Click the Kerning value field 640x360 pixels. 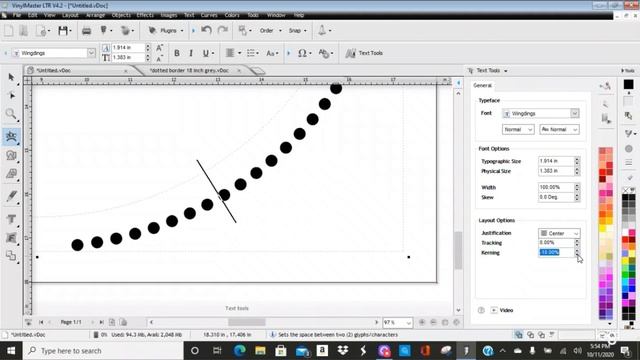(556, 253)
